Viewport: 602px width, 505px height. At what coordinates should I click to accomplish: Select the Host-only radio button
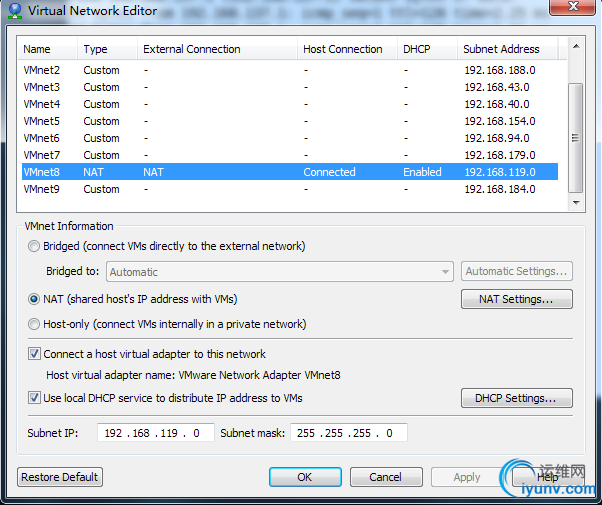tap(34, 324)
